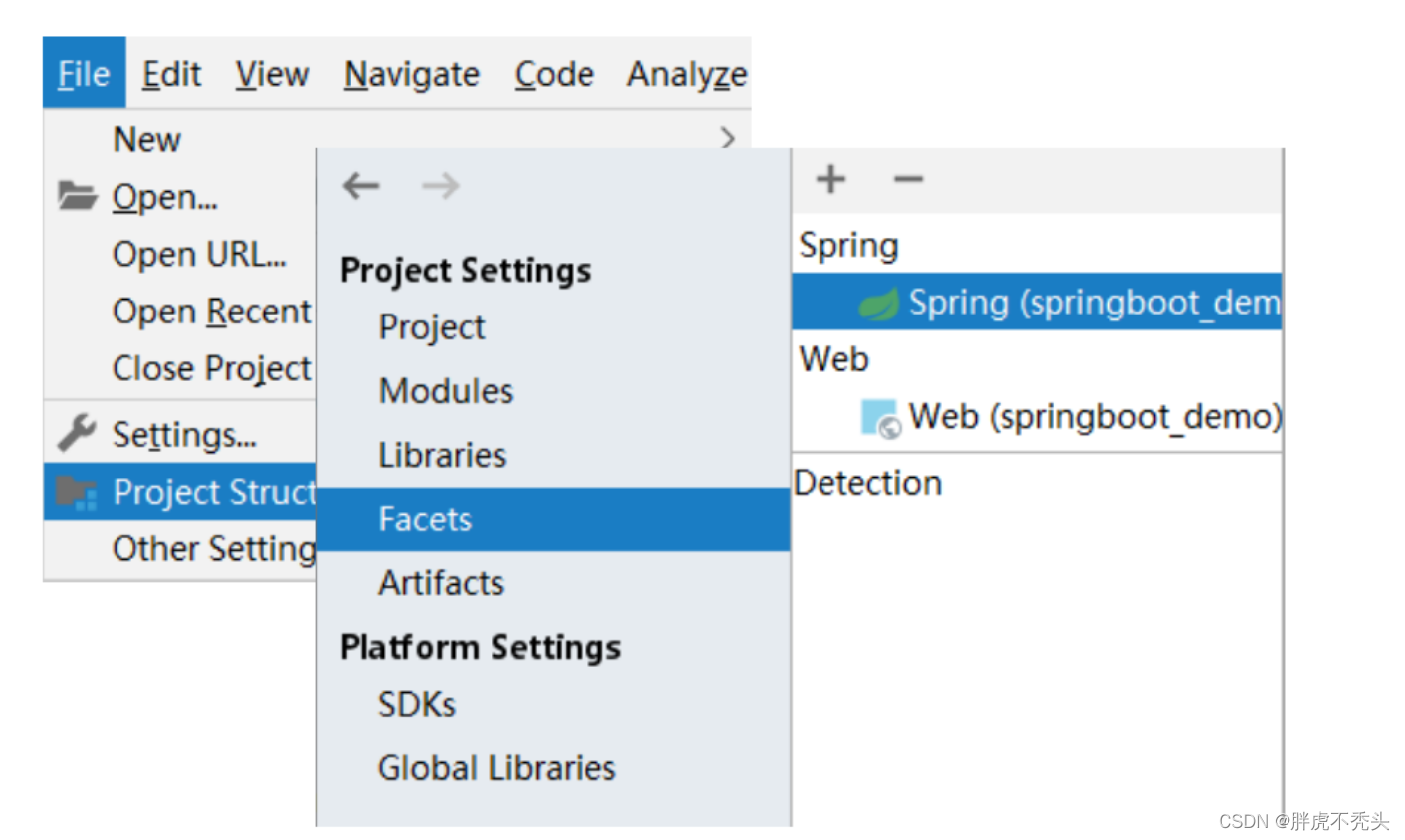Select Web (springboot_demo) facet
The width and height of the screenshot is (1405, 840).
tap(1037, 416)
